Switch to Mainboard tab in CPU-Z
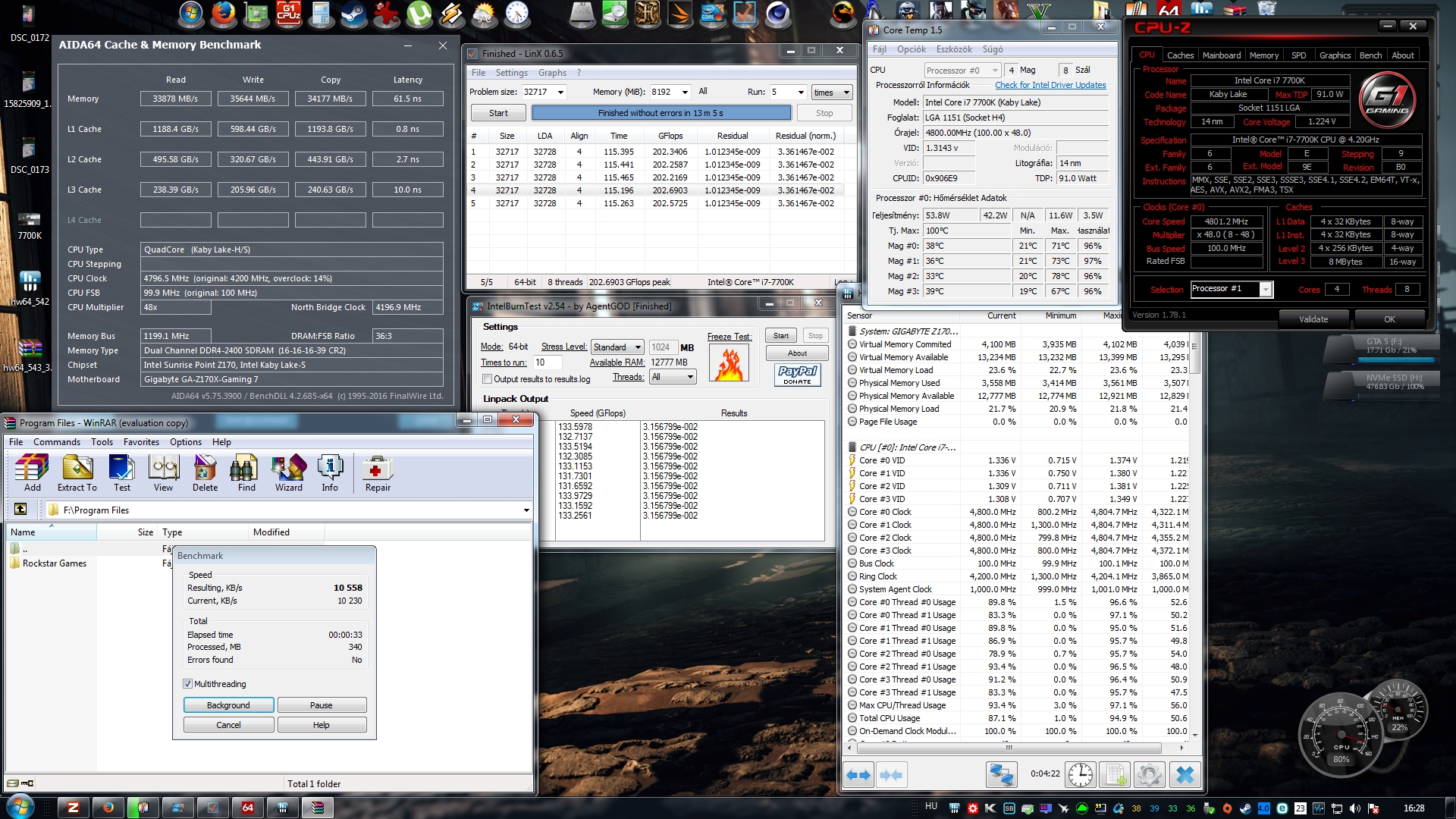 point(1222,55)
